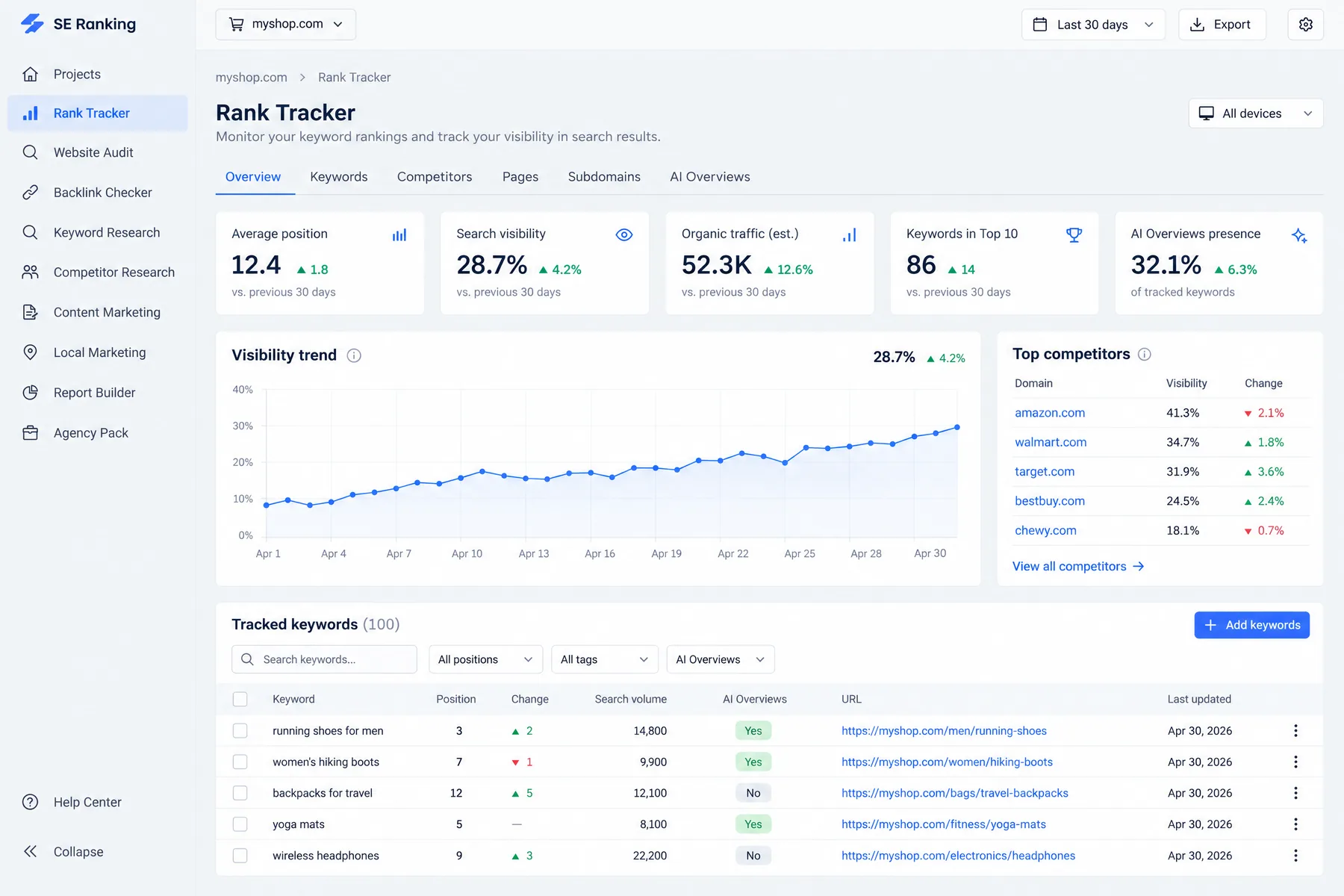Open bestbuy.com competitor link

click(x=1050, y=501)
